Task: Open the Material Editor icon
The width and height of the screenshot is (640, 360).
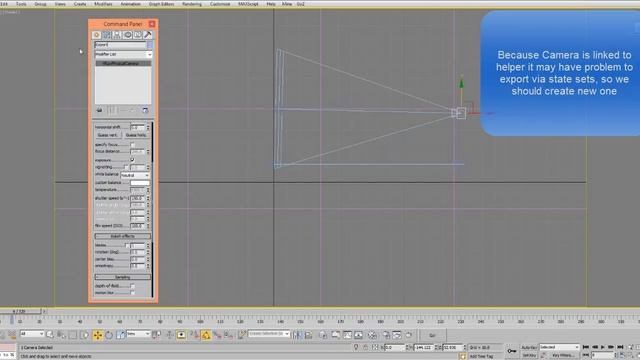Action: [372, 335]
